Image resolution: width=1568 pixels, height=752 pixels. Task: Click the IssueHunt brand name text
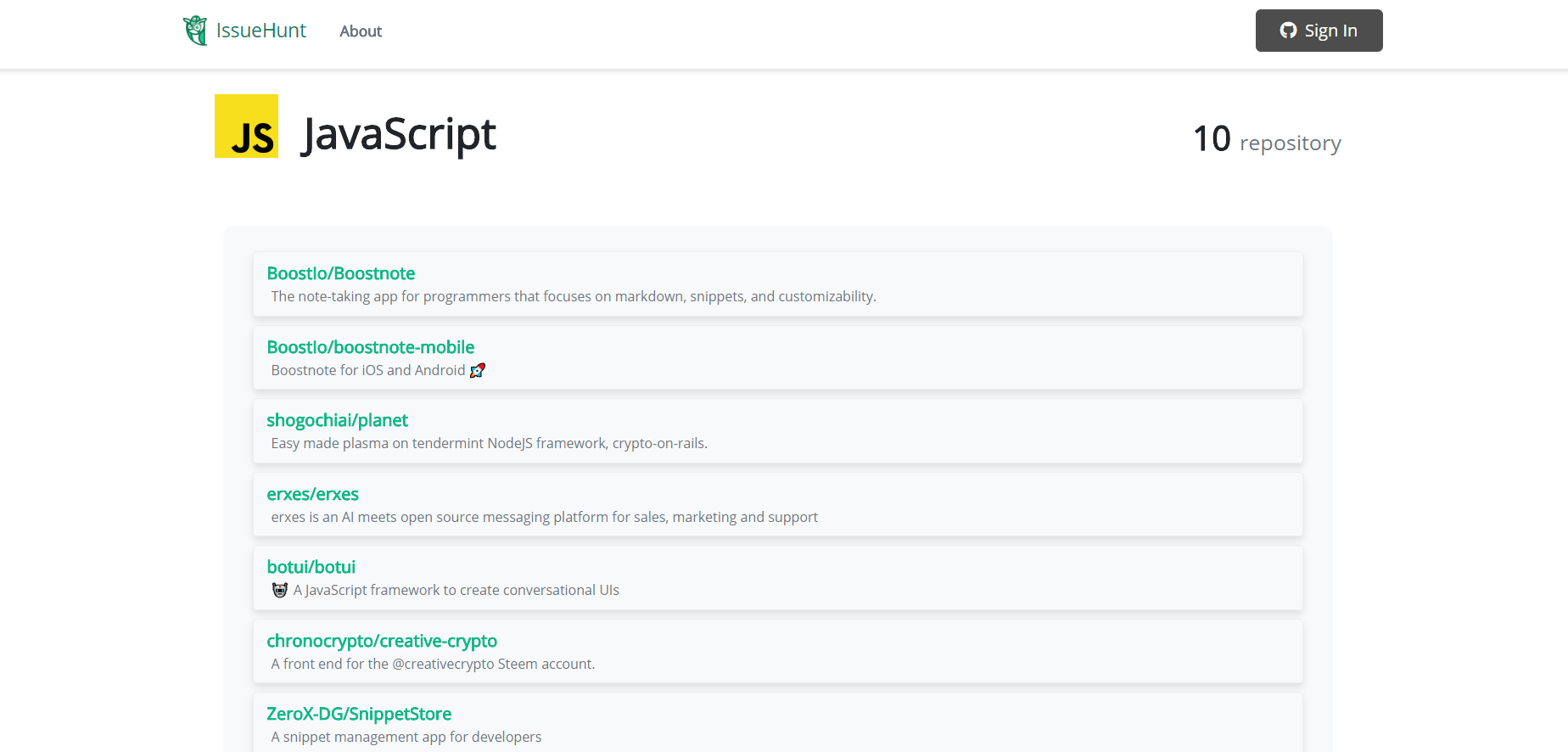[261, 31]
